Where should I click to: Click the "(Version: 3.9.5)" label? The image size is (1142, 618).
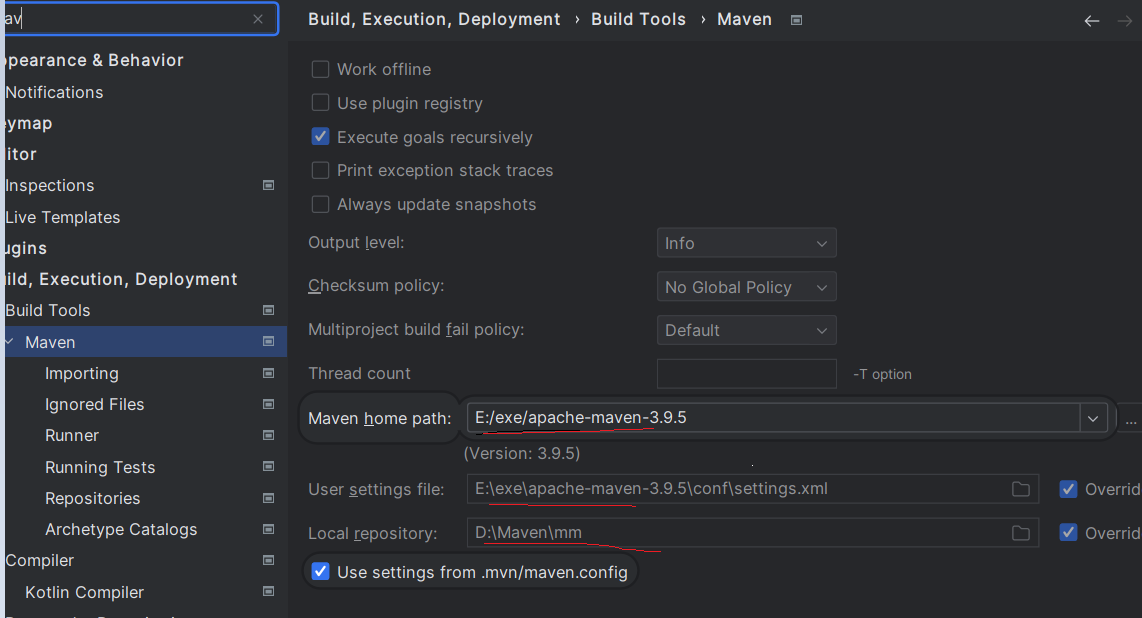coord(521,453)
